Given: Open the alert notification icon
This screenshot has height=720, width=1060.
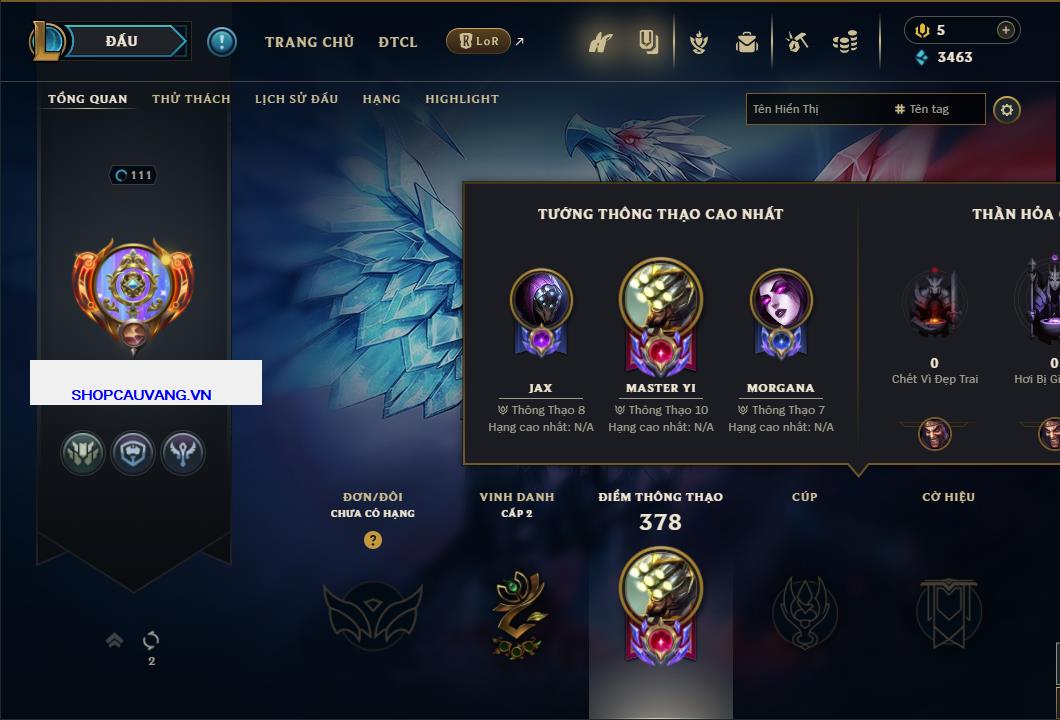Looking at the screenshot, I should coord(222,42).
